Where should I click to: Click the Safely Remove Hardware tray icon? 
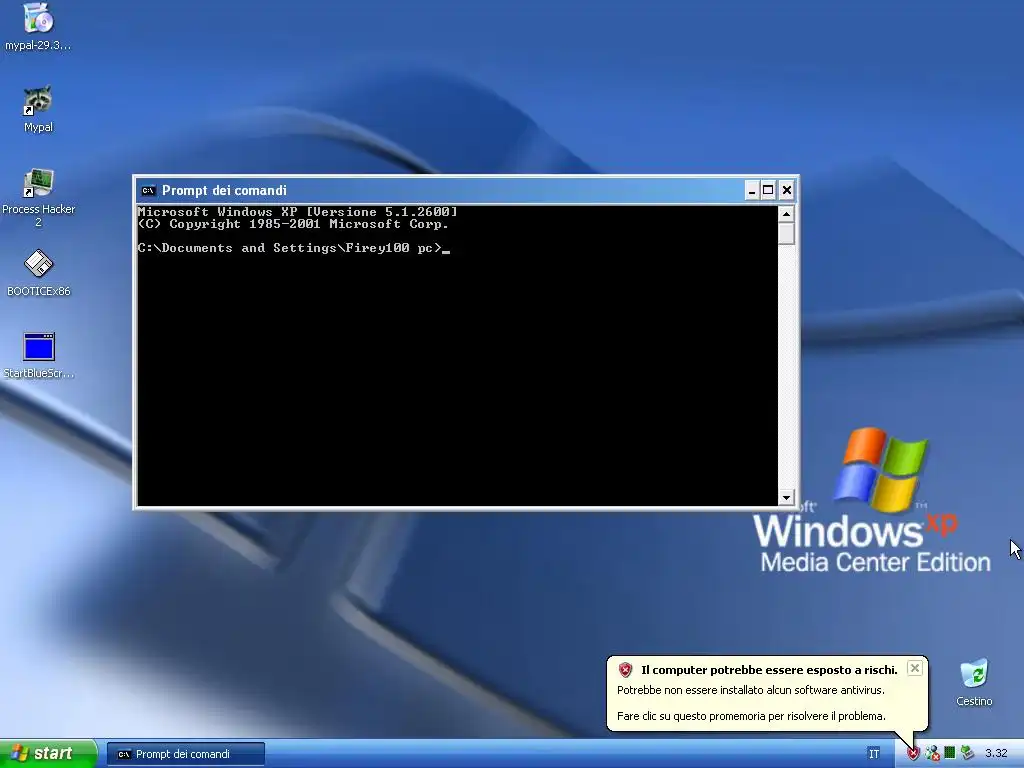click(x=967, y=753)
